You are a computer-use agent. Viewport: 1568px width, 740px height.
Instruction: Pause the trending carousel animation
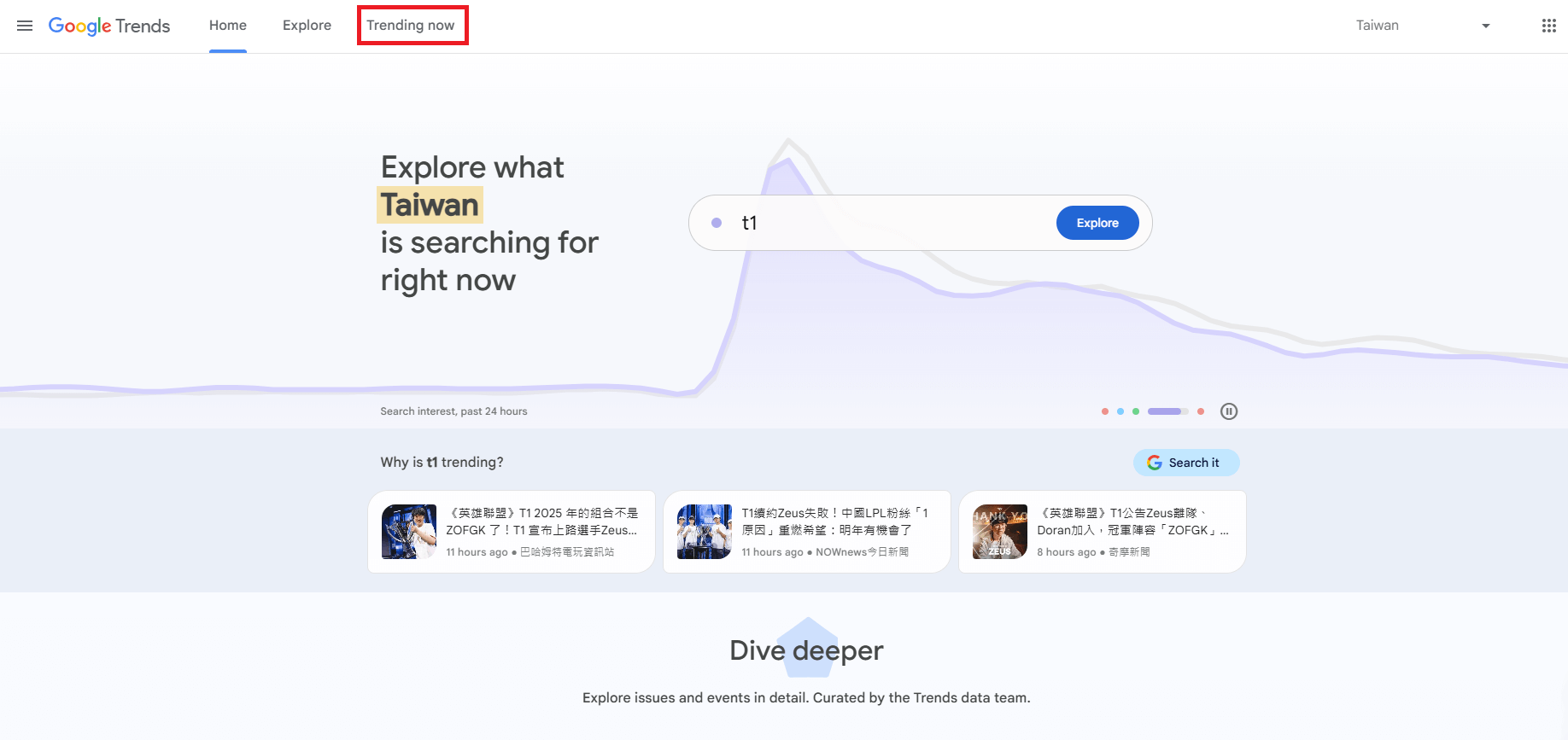point(1229,411)
